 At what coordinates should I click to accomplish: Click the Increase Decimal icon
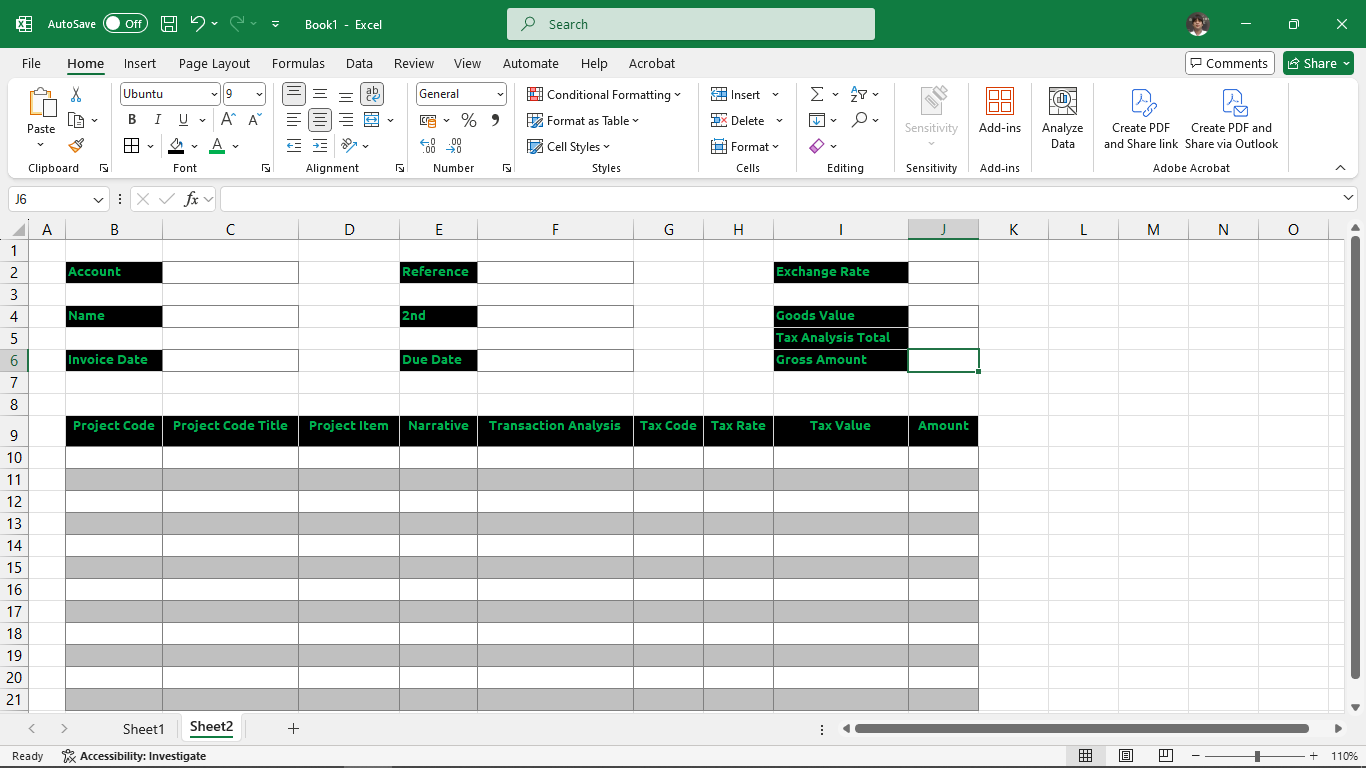tap(428, 146)
